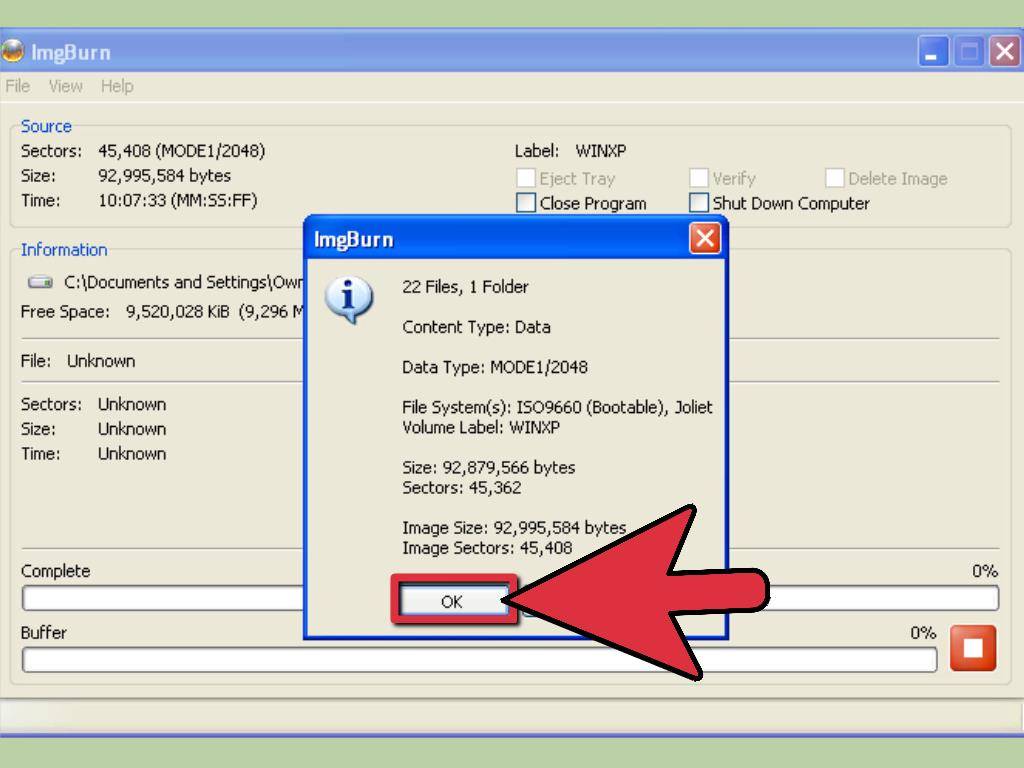Close the ImgBurn information dialog

[x=706, y=238]
